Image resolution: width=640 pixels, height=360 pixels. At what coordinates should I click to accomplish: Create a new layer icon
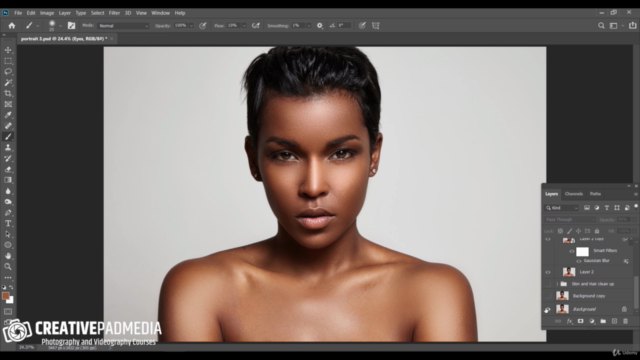coord(614,321)
